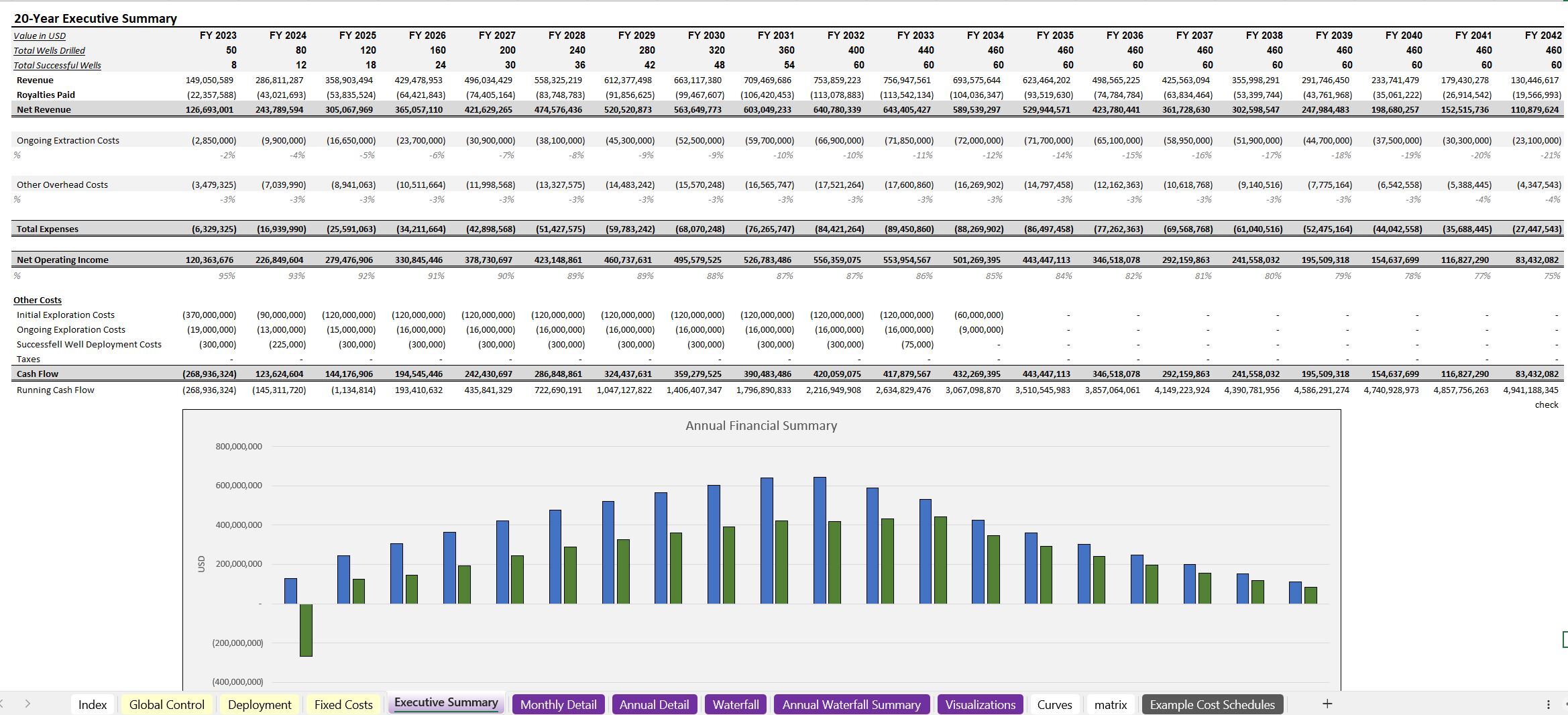Click the tallest blue bar in chart
This screenshot has height=715, width=1568.
tap(820, 541)
